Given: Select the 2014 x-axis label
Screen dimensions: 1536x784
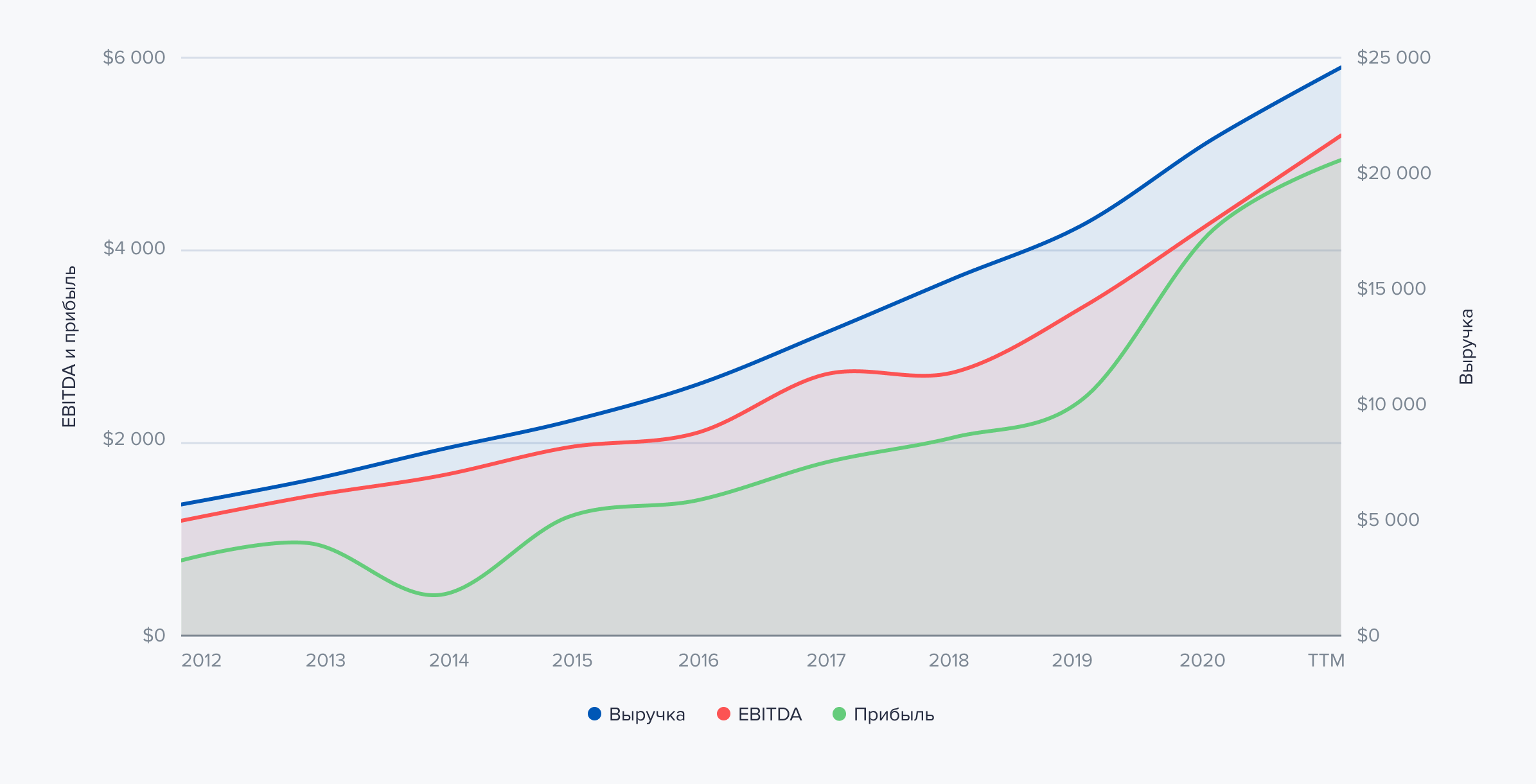Looking at the screenshot, I should [449, 660].
